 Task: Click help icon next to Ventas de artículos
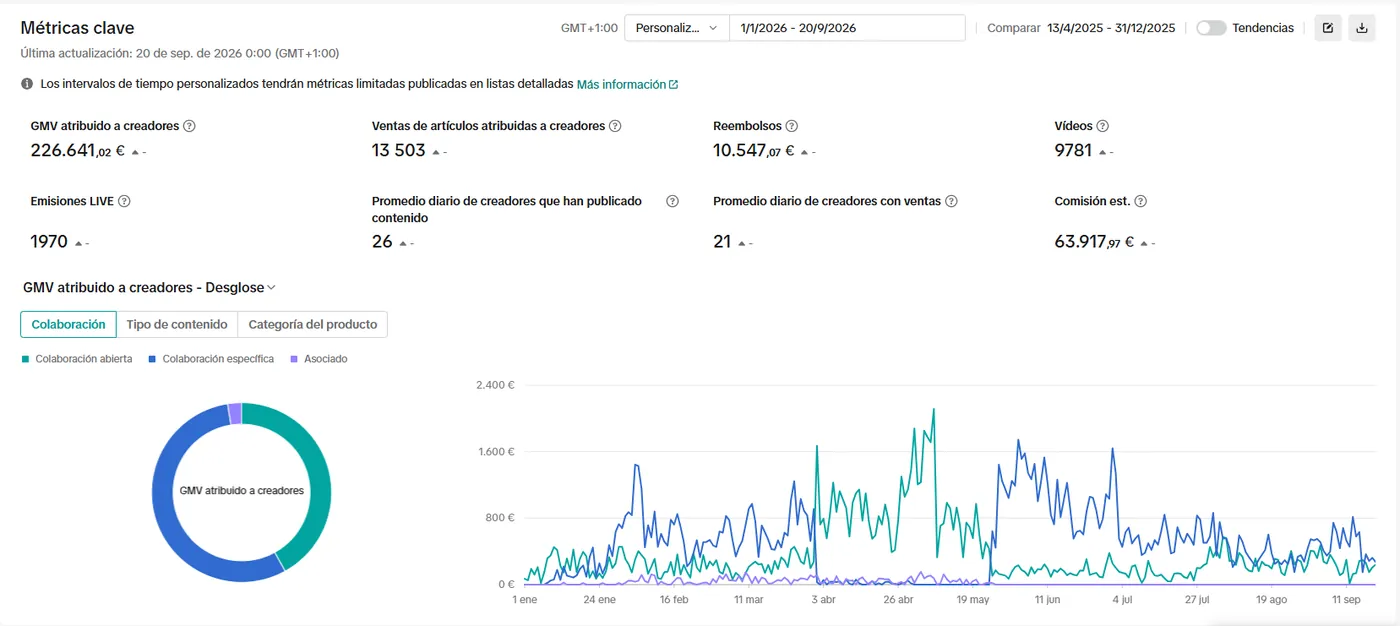616,126
